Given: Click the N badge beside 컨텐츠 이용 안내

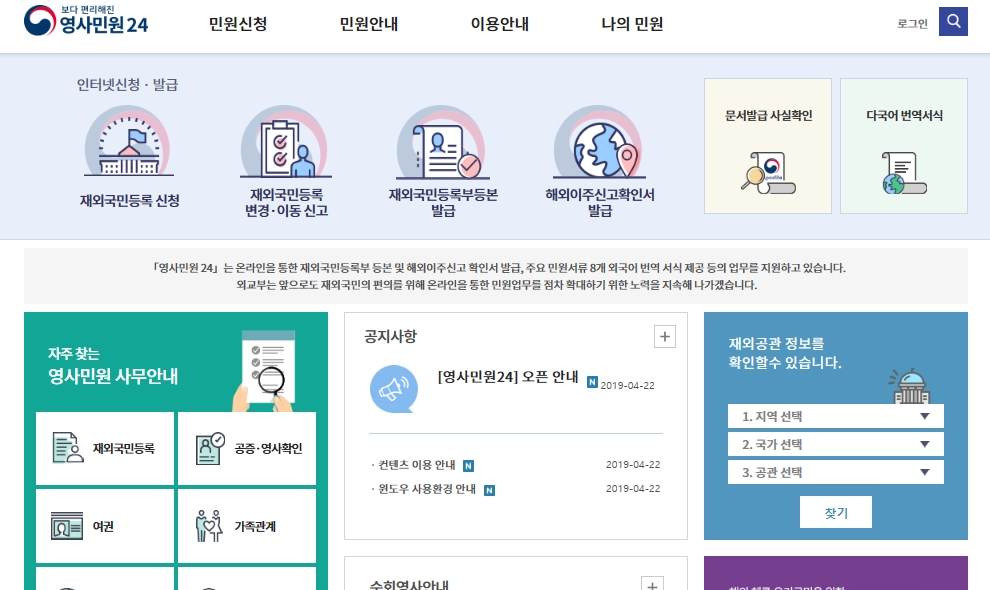Looking at the screenshot, I should 468,466.
